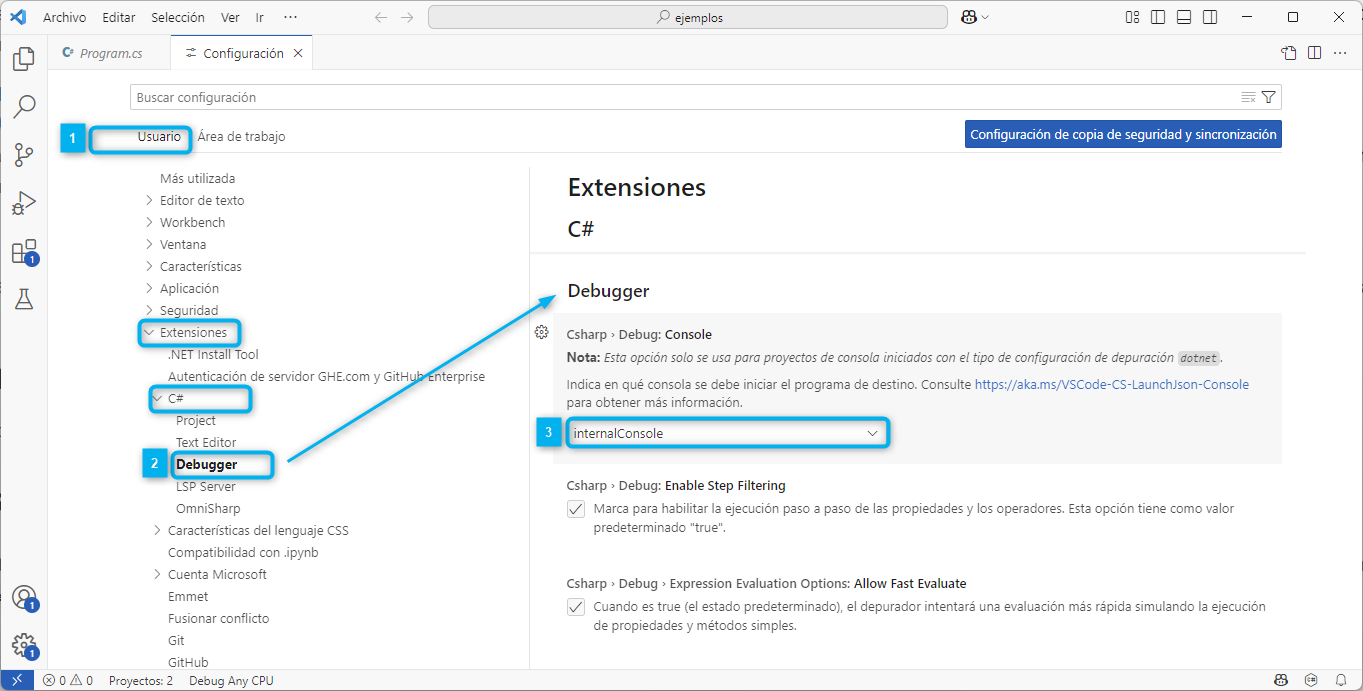The height and width of the screenshot is (691, 1363).
Task: Open the Ver menu
Action: click(x=230, y=17)
